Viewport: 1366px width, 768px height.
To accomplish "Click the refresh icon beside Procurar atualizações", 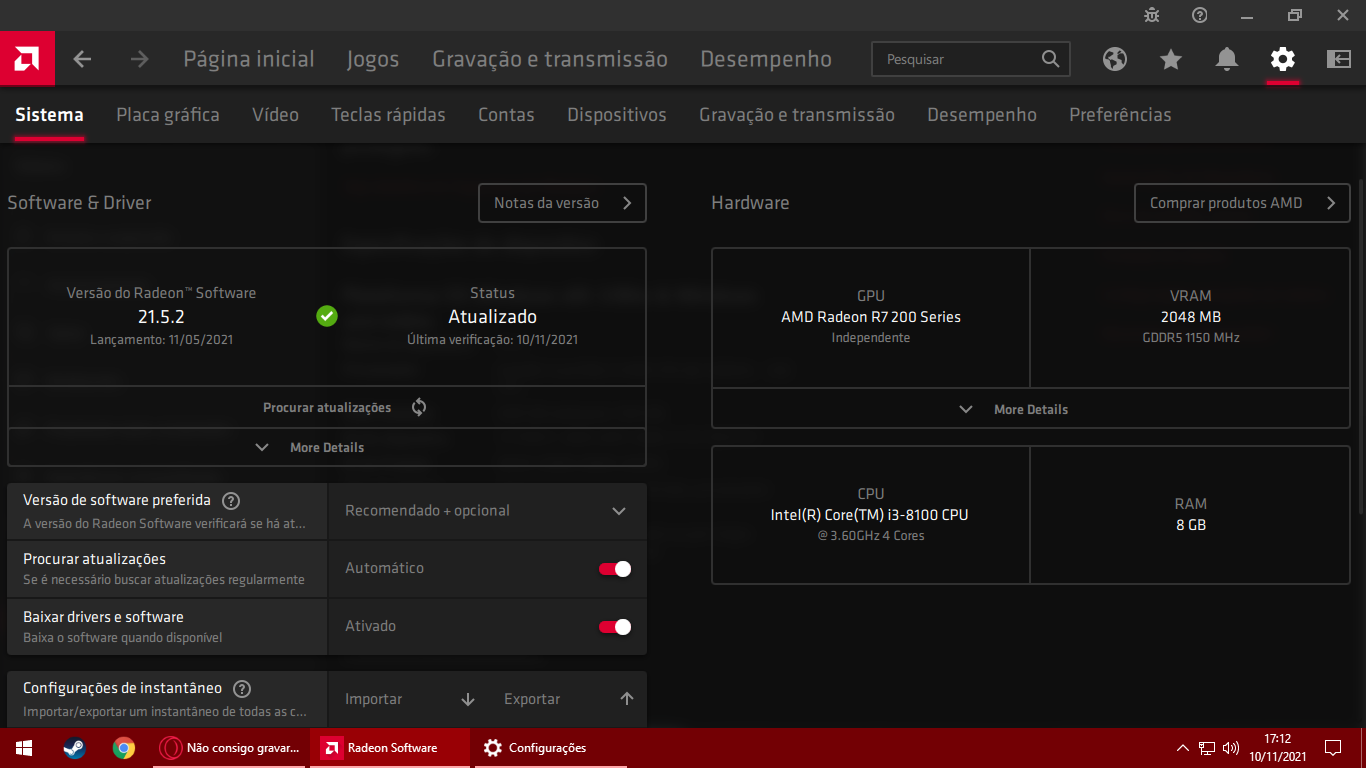I will [419, 407].
